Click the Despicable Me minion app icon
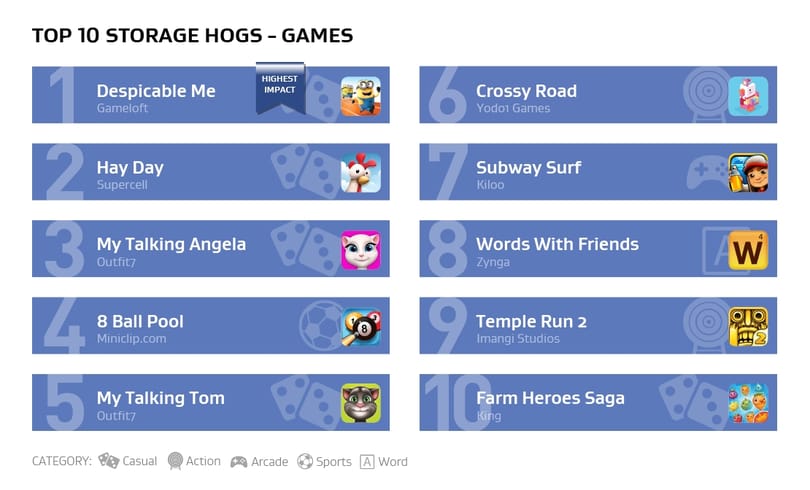 tap(361, 96)
